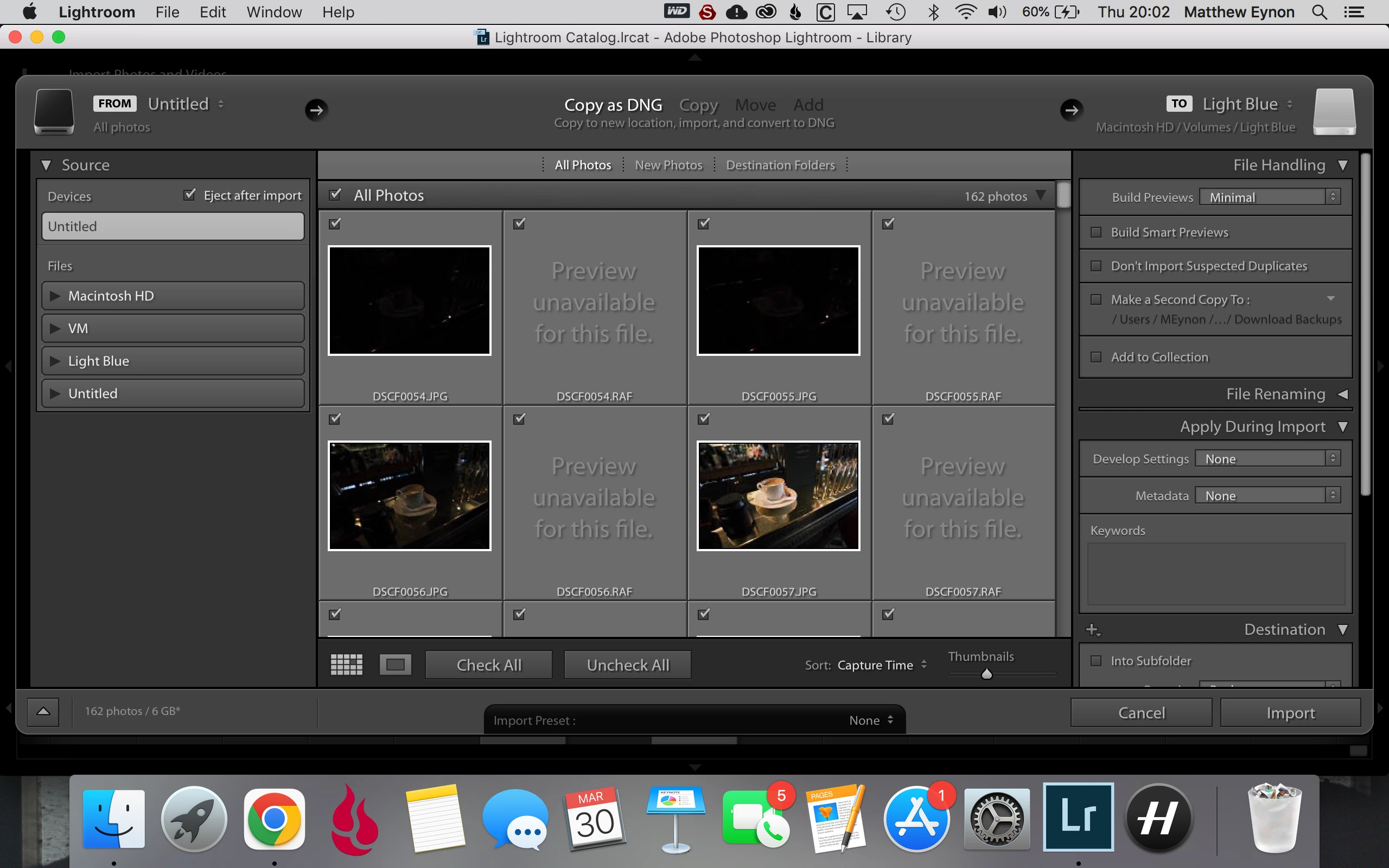
Task: Click the right arrow beside Untitled source
Action: coord(316,110)
